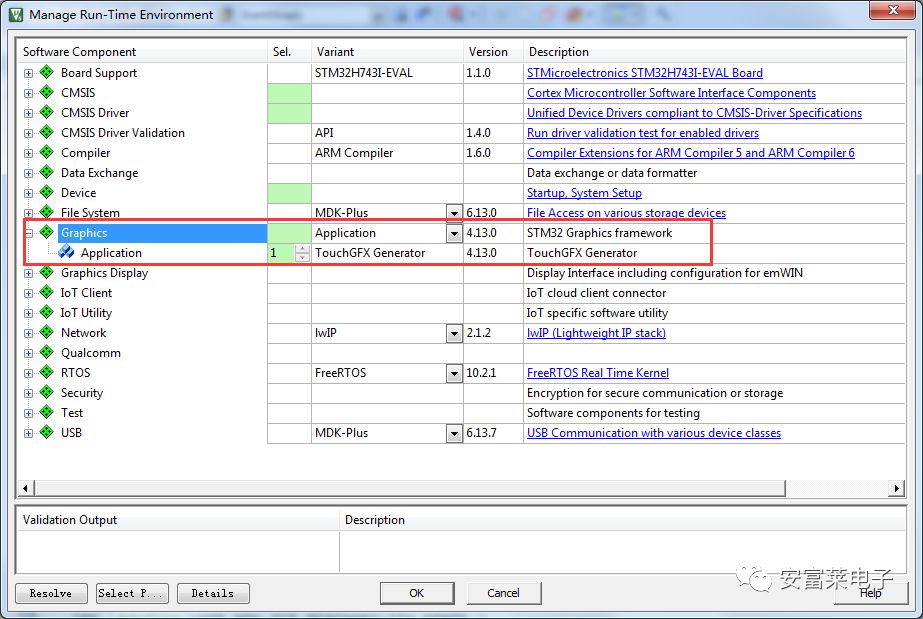
Task: Click the CMSIS Driver component icon
Action: (44, 112)
